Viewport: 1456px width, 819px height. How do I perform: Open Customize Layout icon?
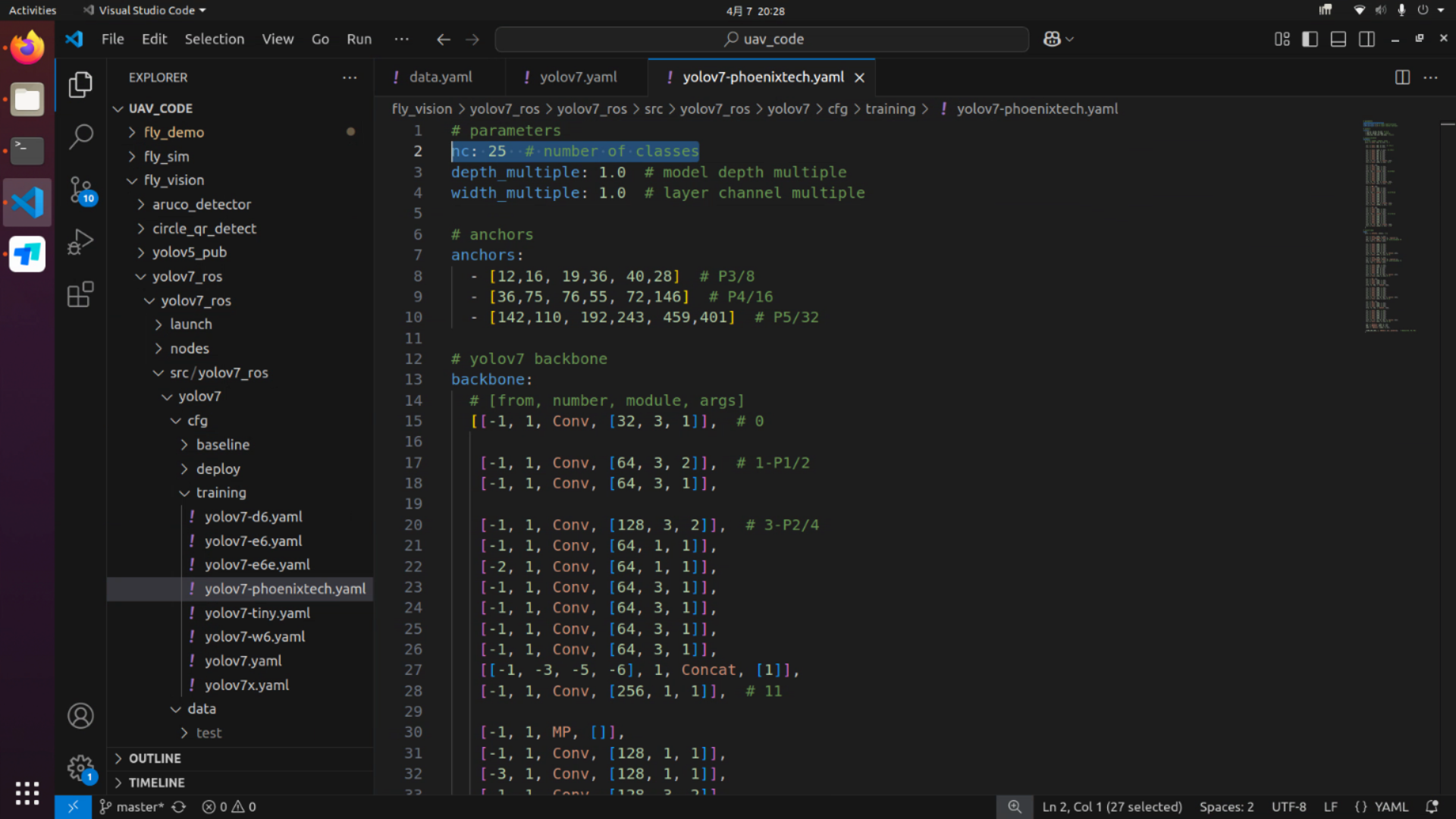click(x=1282, y=39)
